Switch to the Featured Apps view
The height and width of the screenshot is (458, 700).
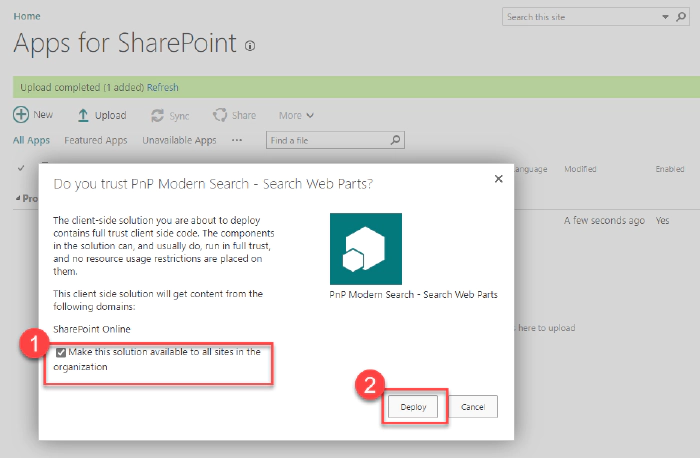(96, 140)
